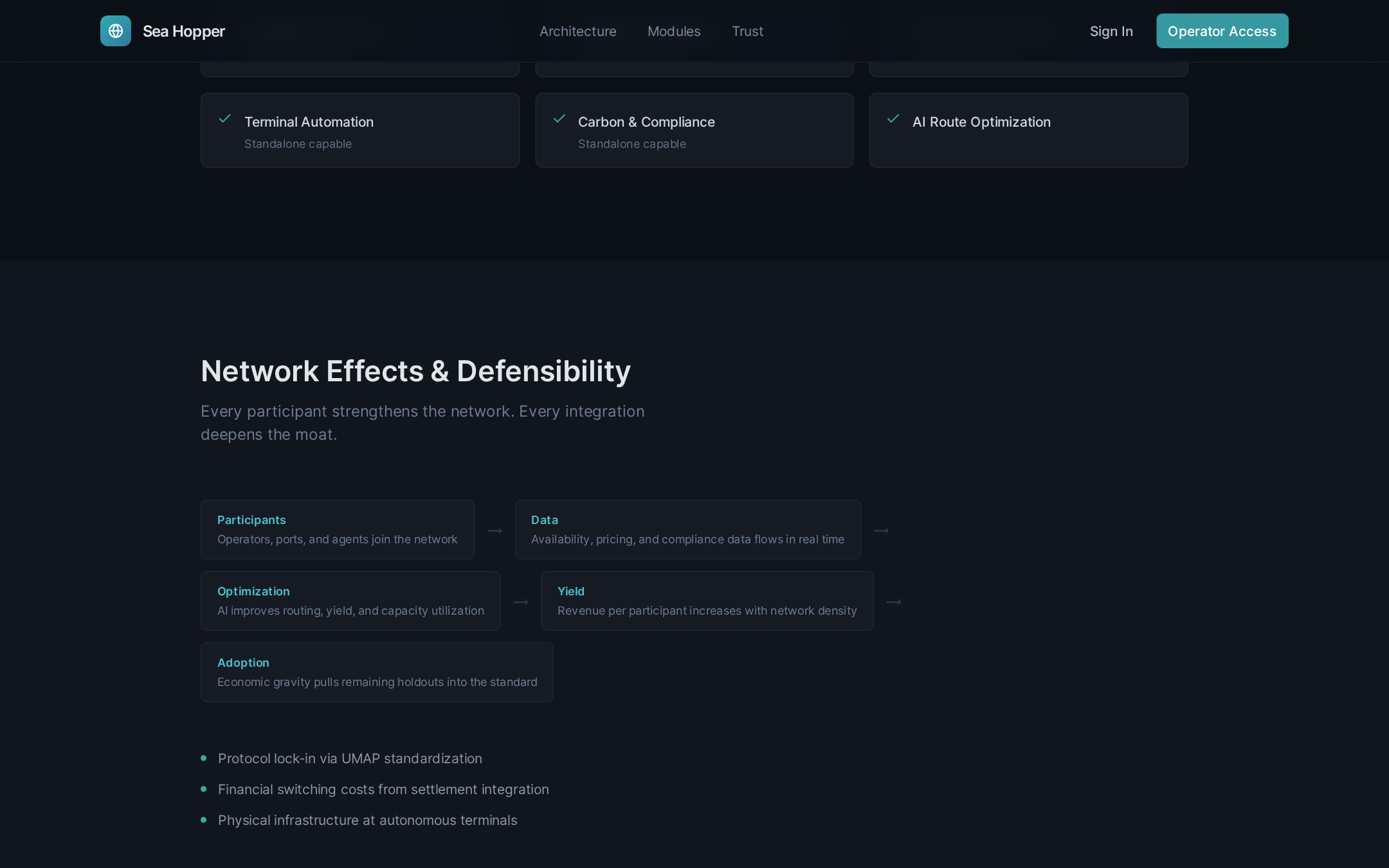
Task: Select the AI Route Optimization card title
Action: [x=981, y=122]
